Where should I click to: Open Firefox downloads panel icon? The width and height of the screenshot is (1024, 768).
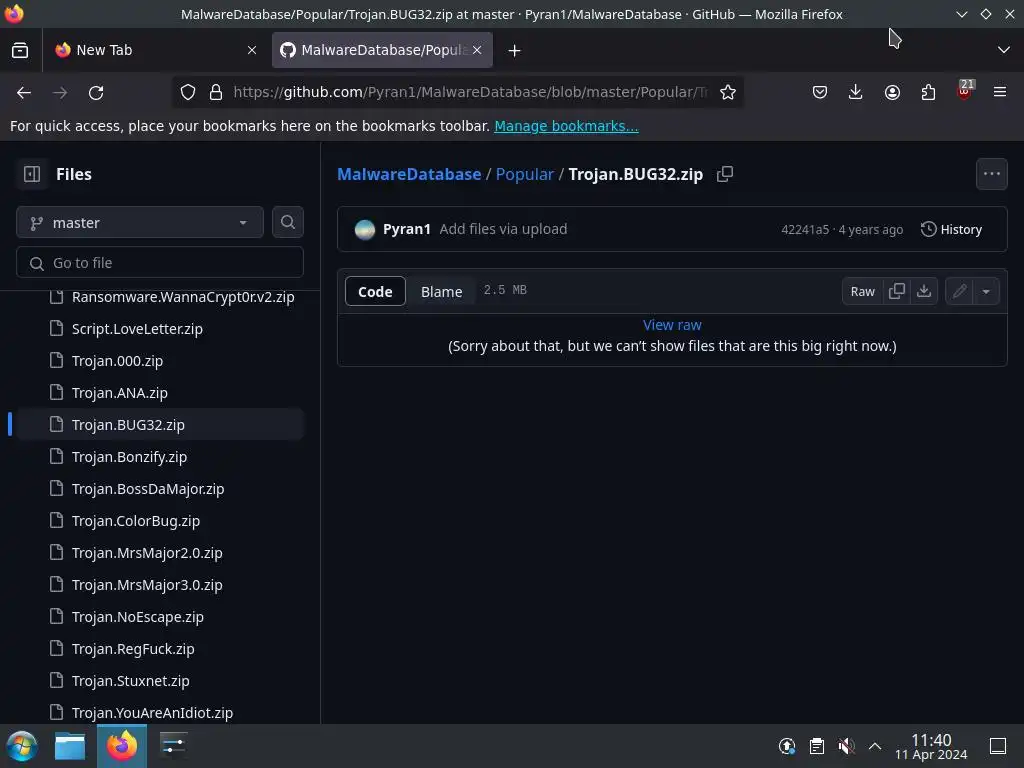(x=855, y=92)
